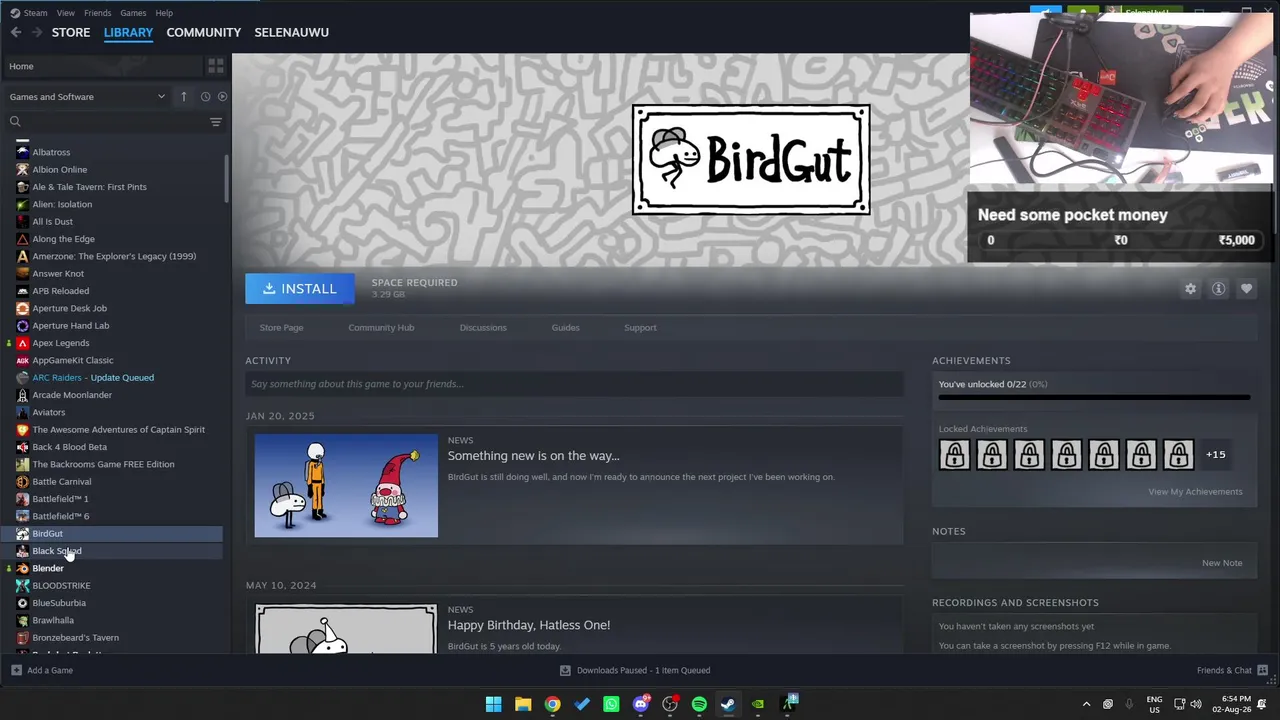
Task: Open 'Something new is on the way...' news thumbnail
Action: point(346,486)
